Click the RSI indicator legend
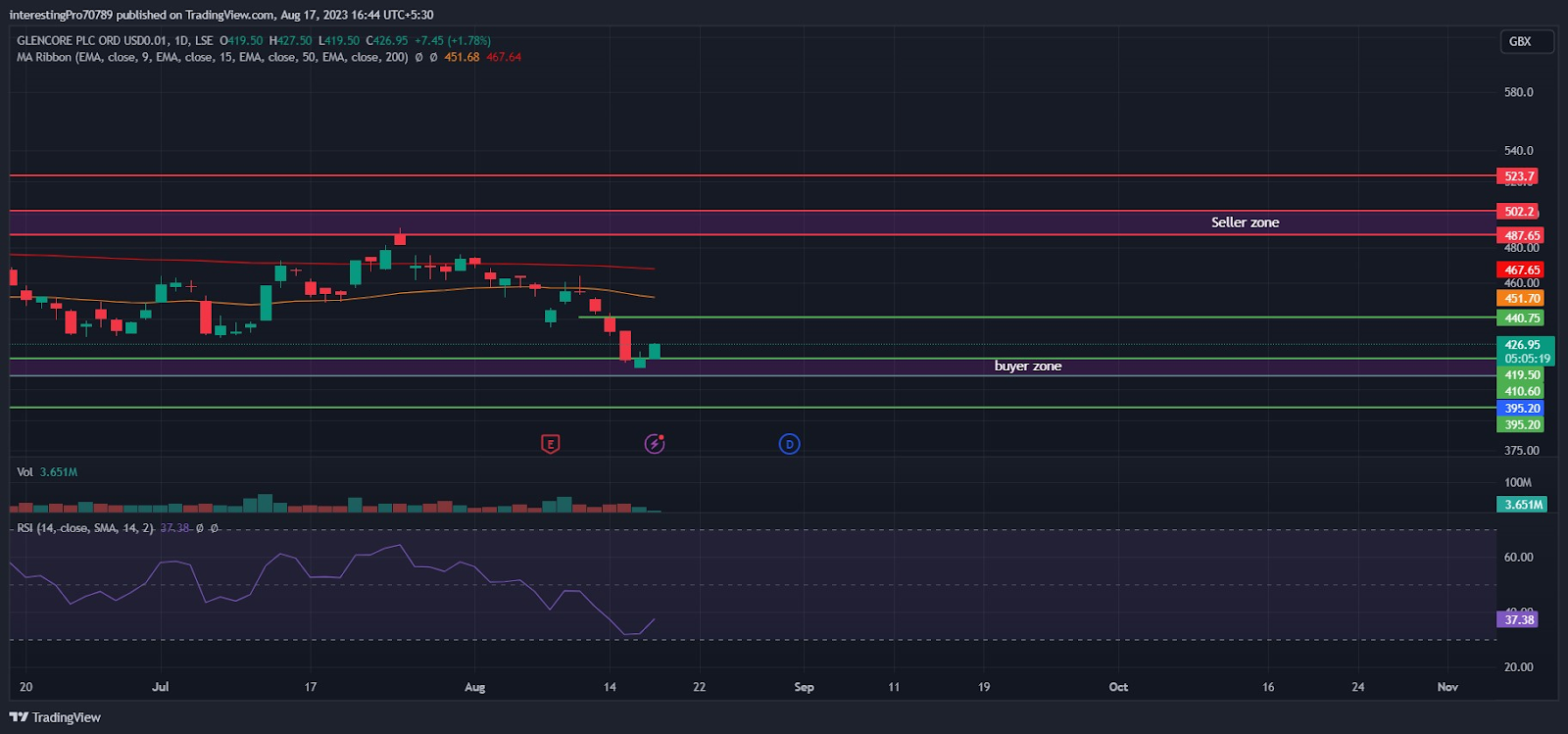The width and height of the screenshot is (1568, 734). (x=85, y=528)
